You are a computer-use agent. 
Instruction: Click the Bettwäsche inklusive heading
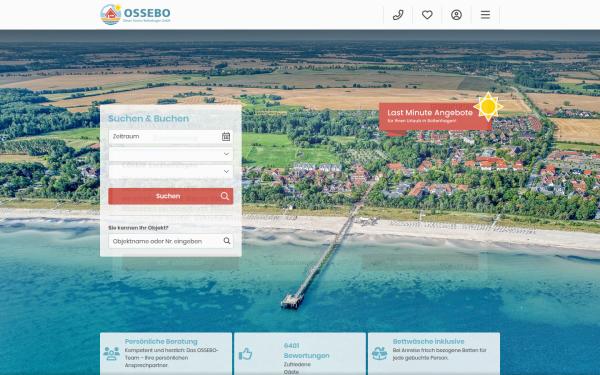[x=428, y=341]
